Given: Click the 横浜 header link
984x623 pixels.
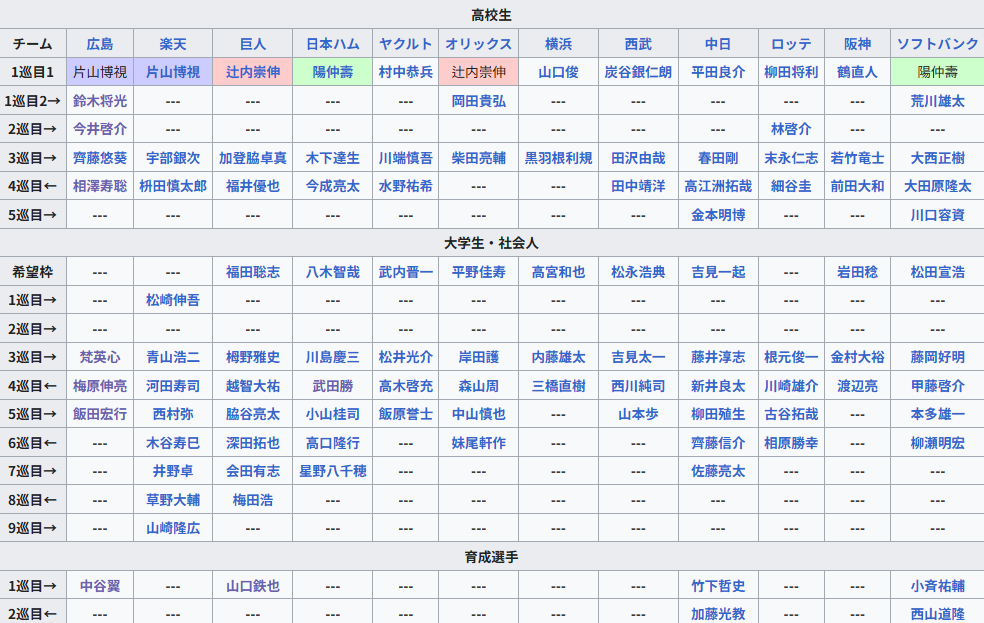Looking at the screenshot, I should [x=558, y=44].
